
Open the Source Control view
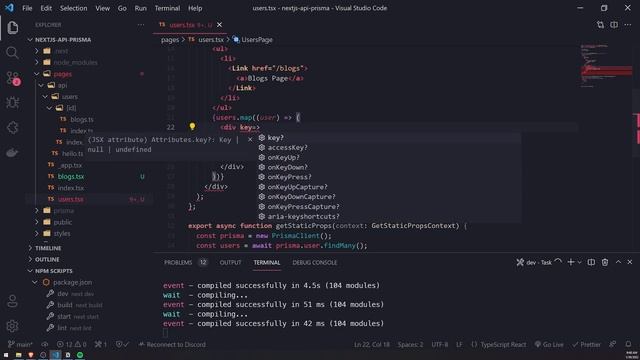12,78
